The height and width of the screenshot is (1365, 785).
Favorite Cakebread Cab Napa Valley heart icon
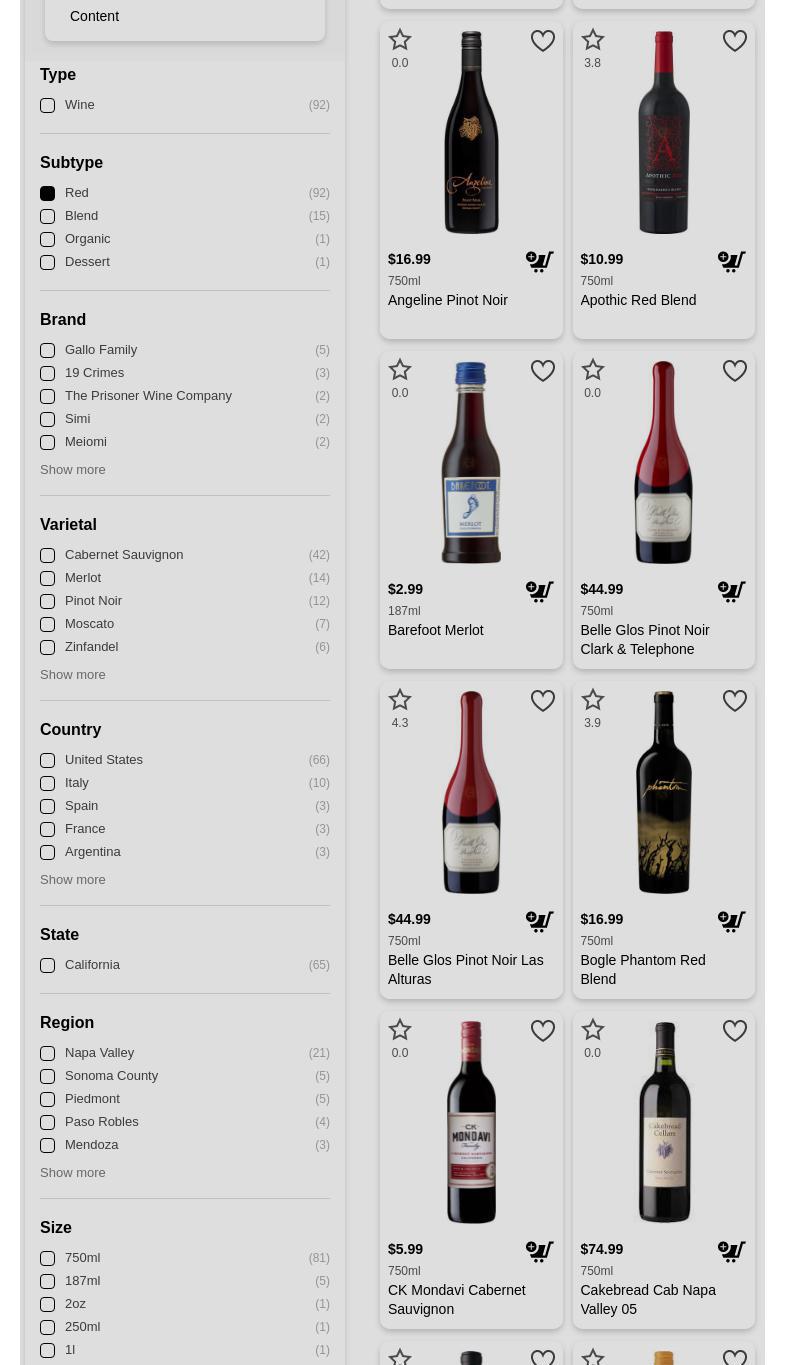(x=735, y=1031)
